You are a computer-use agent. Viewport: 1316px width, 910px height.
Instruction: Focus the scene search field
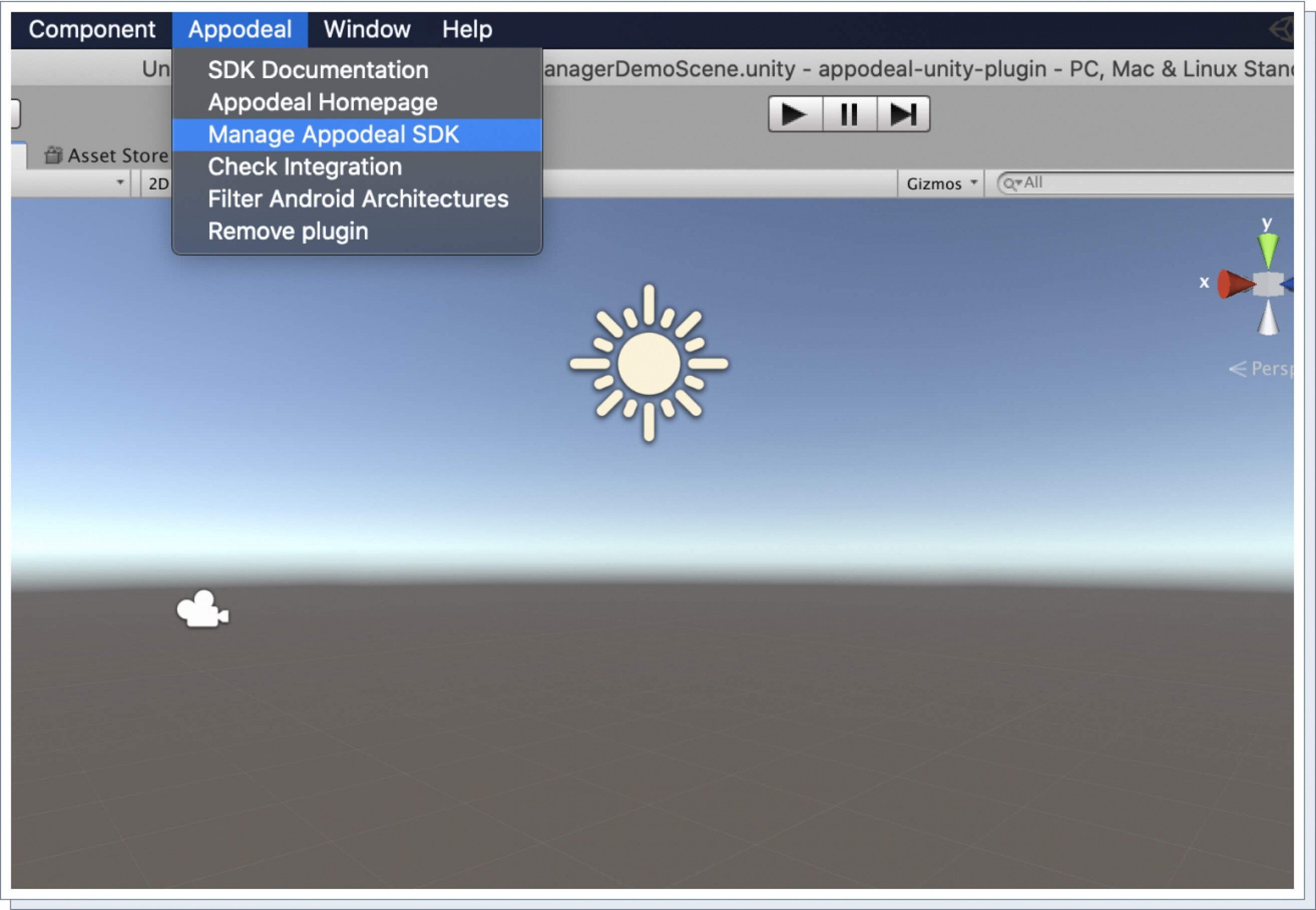point(1145,184)
